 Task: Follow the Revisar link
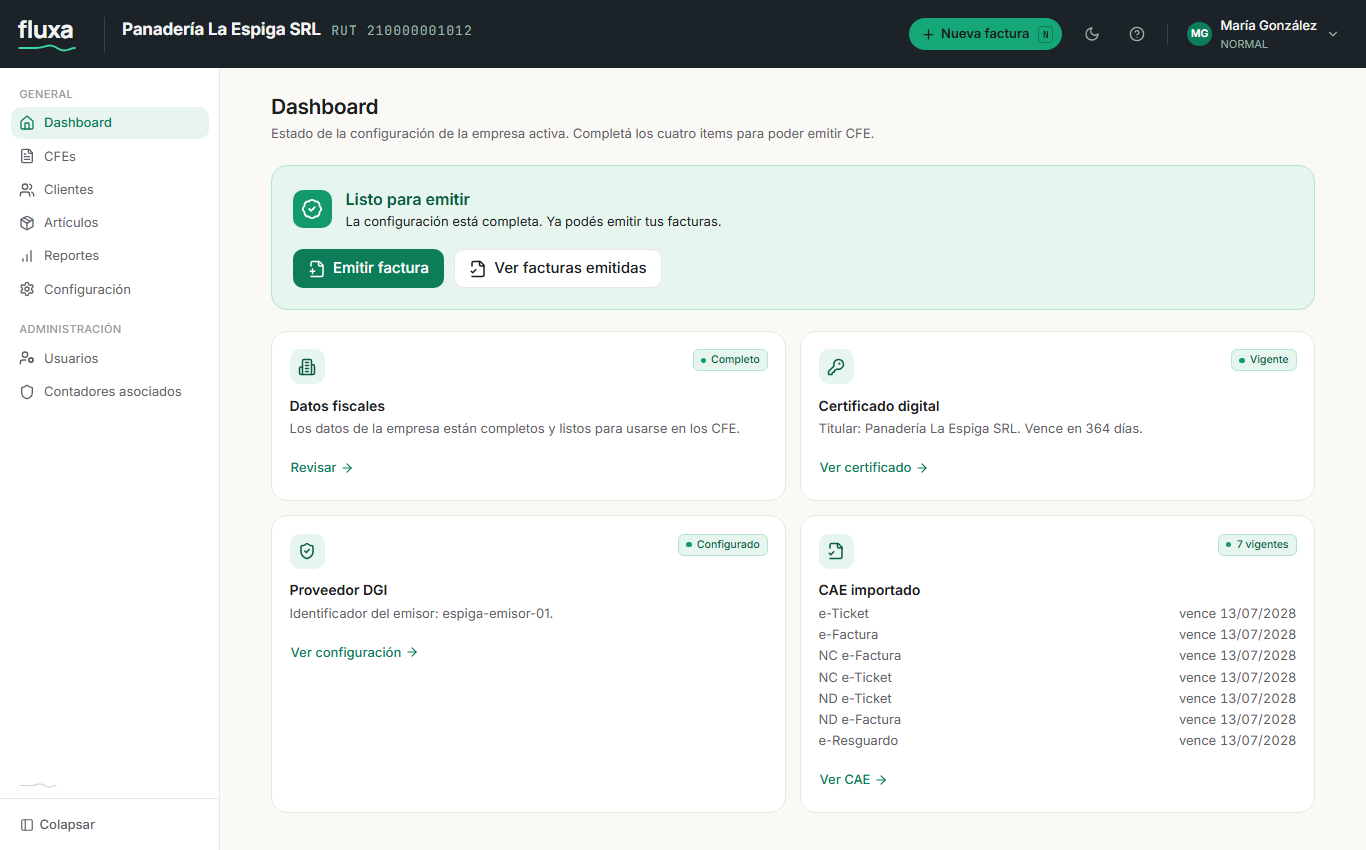321,467
